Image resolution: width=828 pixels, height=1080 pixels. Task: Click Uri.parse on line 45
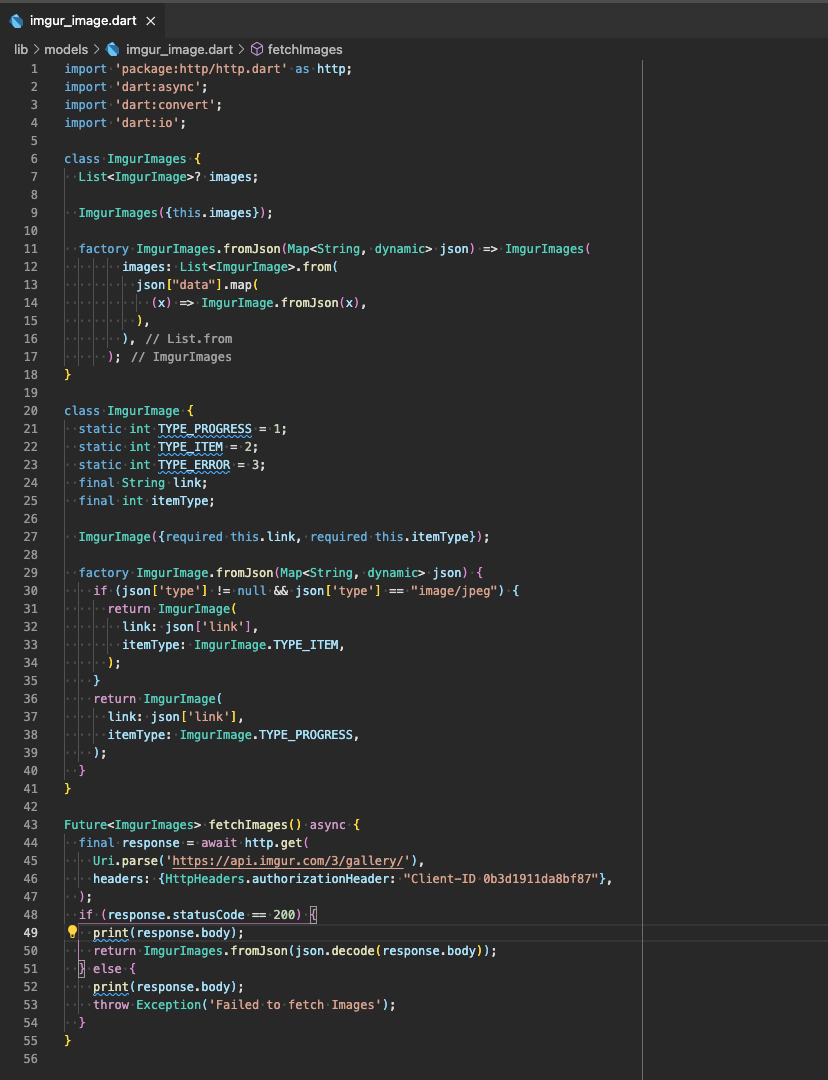[x=125, y=861]
